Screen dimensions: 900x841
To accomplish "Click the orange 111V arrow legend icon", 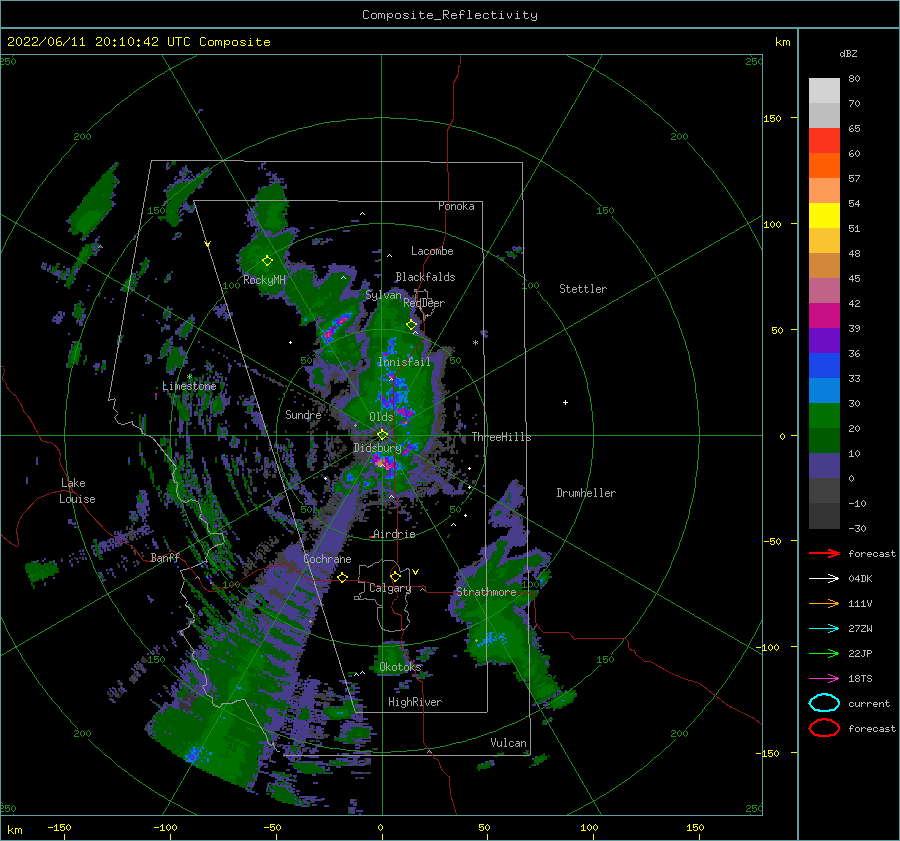I will [x=824, y=603].
